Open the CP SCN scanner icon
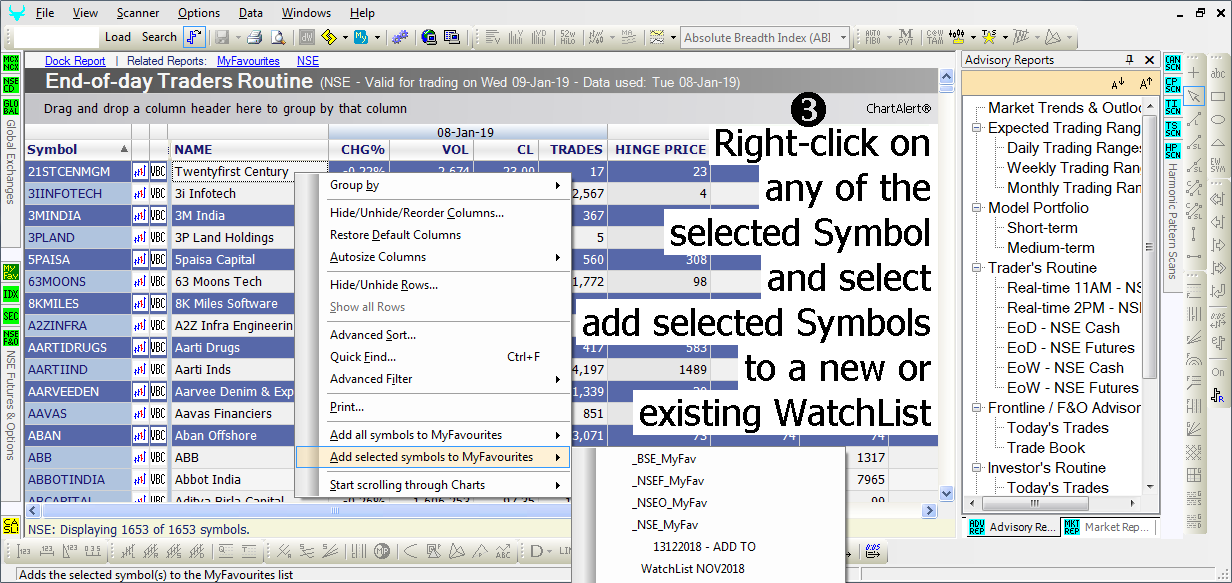 click(x=1173, y=85)
